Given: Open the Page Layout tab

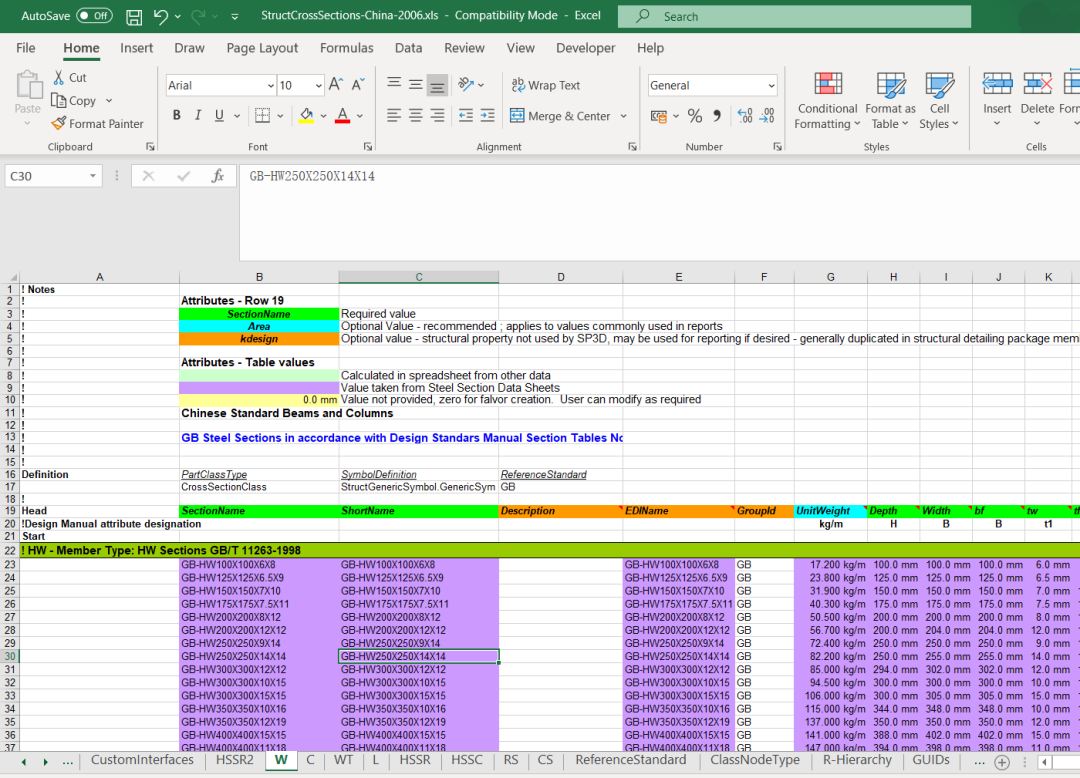Looking at the screenshot, I should coord(262,48).
